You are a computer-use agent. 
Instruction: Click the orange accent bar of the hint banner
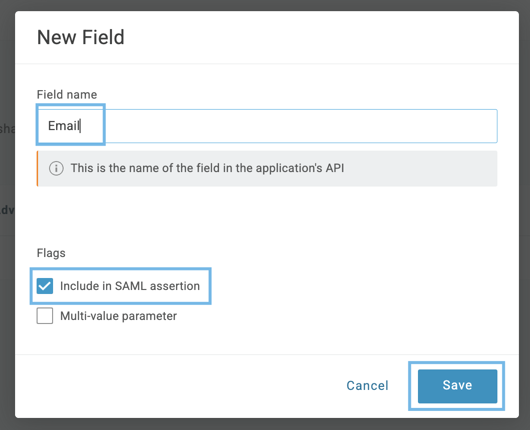(x=37, y=168)
